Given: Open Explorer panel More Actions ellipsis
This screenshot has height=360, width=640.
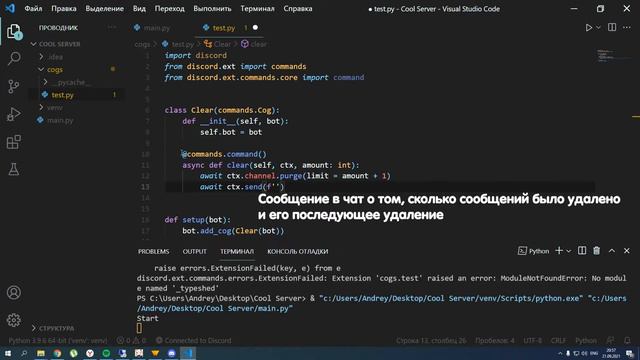Looking at the screenshot, I should (111, 28).
